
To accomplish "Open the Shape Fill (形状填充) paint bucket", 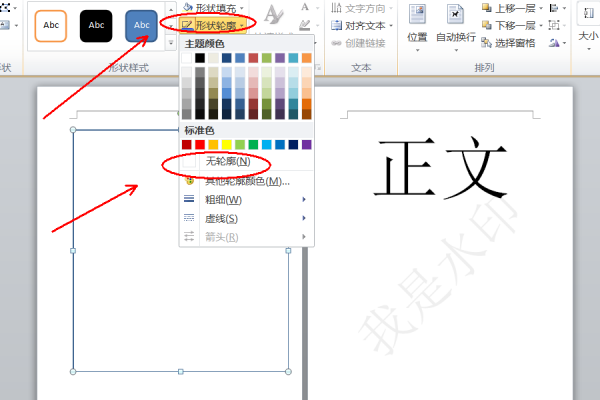I will 188,7.
